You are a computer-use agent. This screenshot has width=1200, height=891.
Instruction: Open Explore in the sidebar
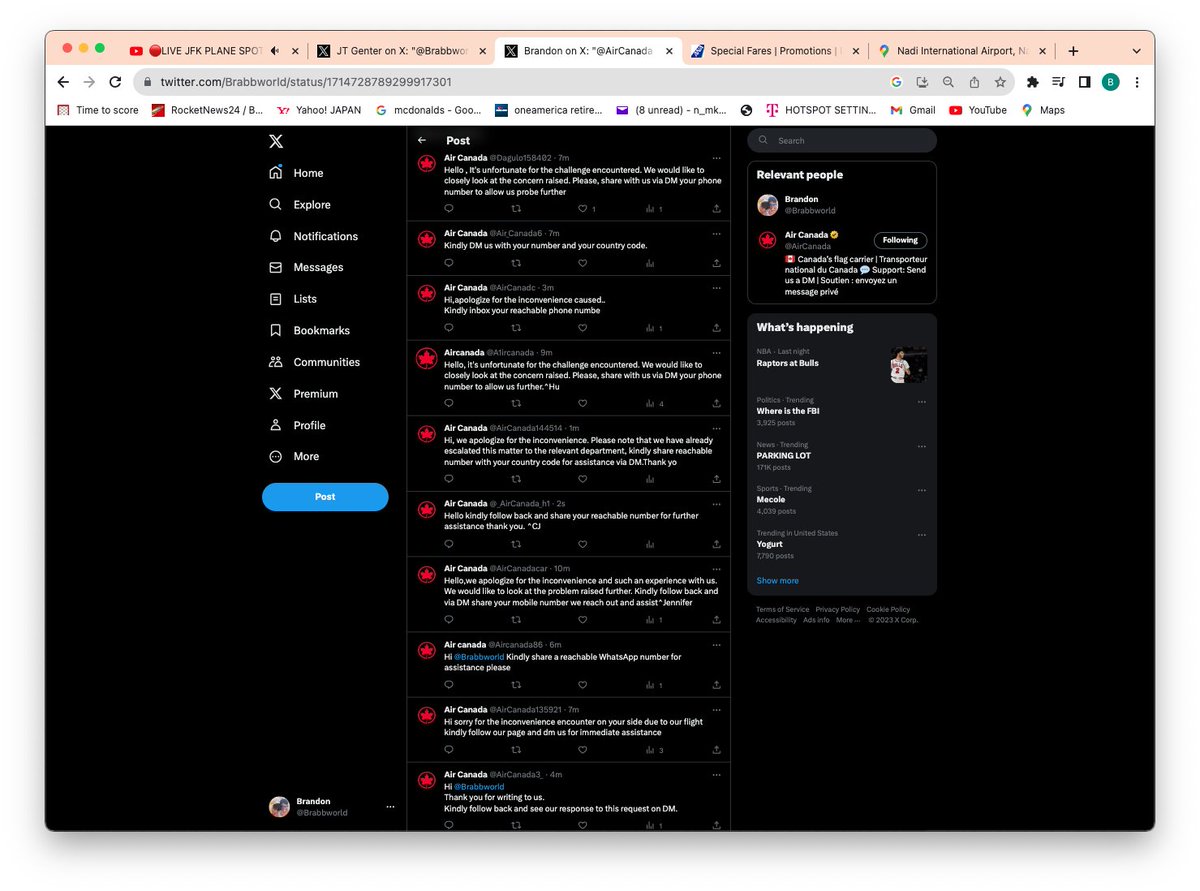tap(300, 204)
